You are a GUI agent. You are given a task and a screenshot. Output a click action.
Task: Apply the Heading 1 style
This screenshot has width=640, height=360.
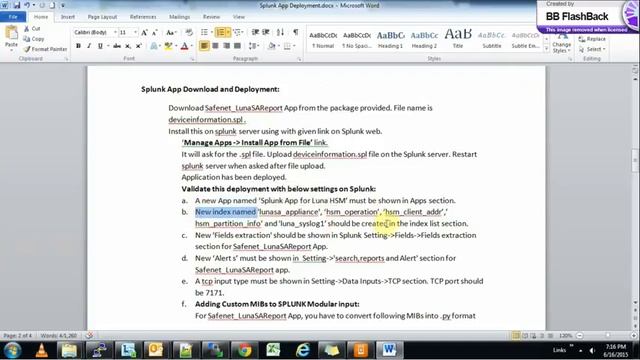point(391,40)
